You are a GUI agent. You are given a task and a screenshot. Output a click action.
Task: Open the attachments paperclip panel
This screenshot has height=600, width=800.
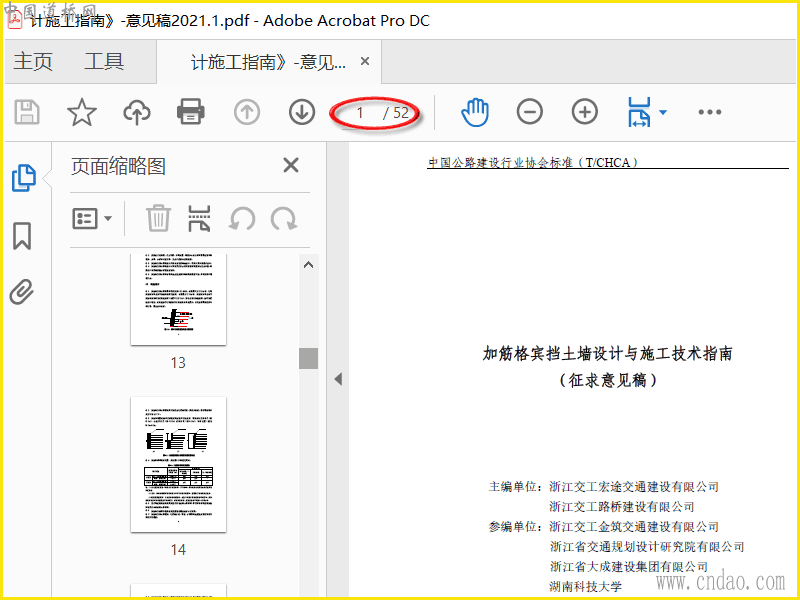(x=21, y=292)
